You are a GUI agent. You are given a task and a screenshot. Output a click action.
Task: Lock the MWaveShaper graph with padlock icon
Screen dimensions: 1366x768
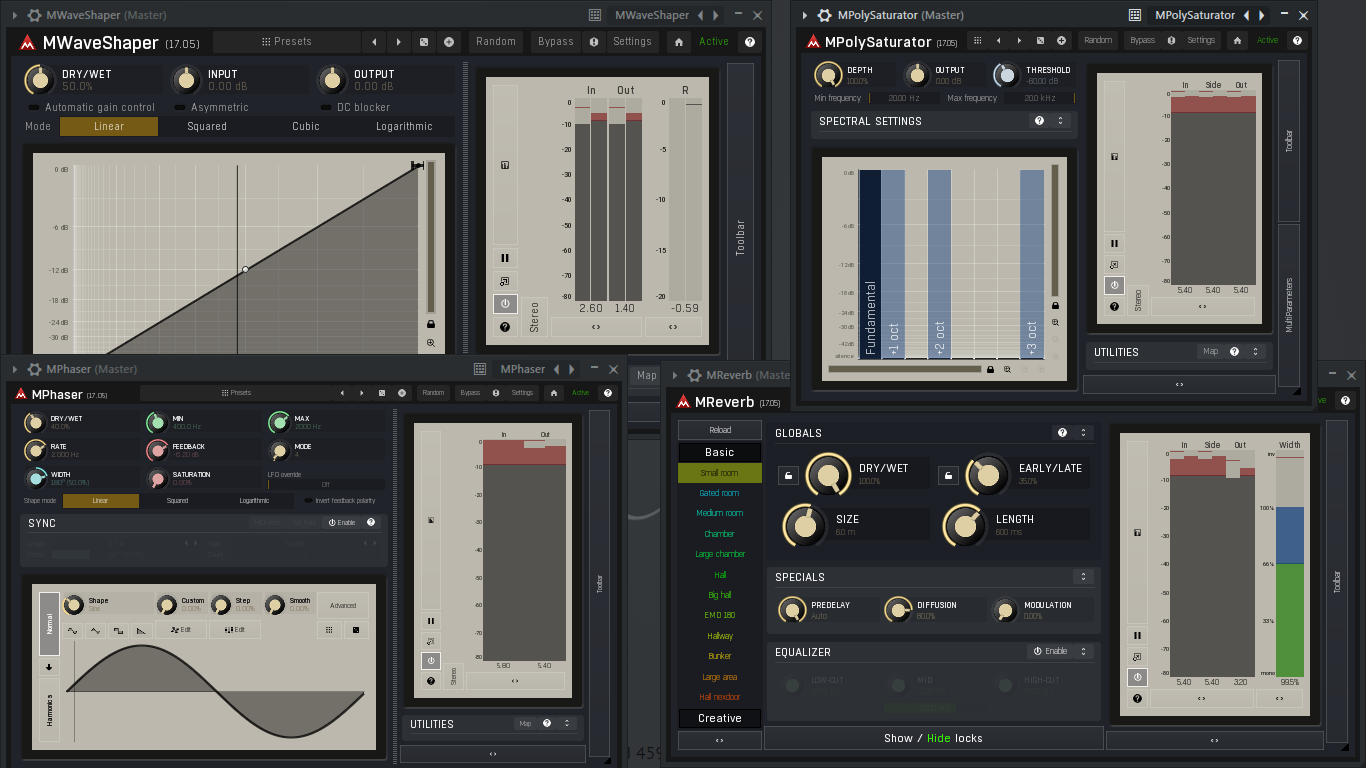click(431, 324)
